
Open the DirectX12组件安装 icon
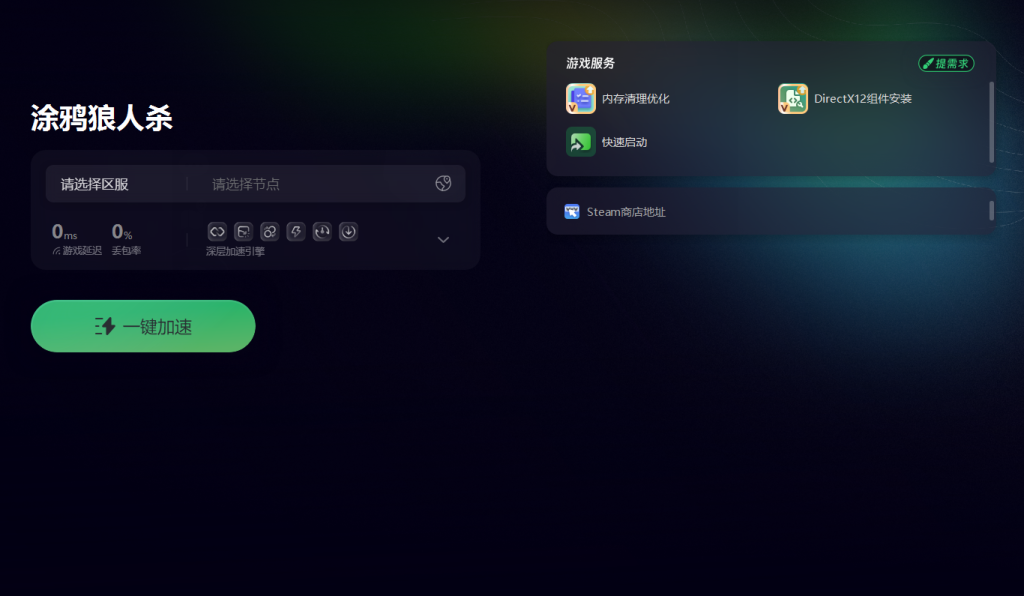[x=793, y=99]
